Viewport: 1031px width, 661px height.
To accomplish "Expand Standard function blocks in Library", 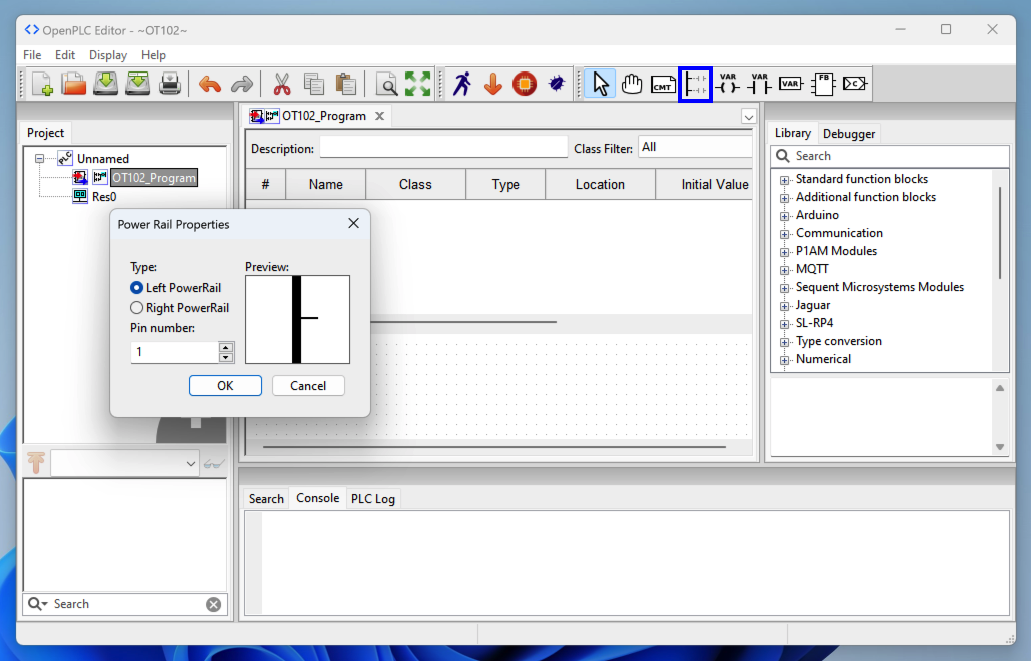I will pyautogui.click(x=785, y=180).
